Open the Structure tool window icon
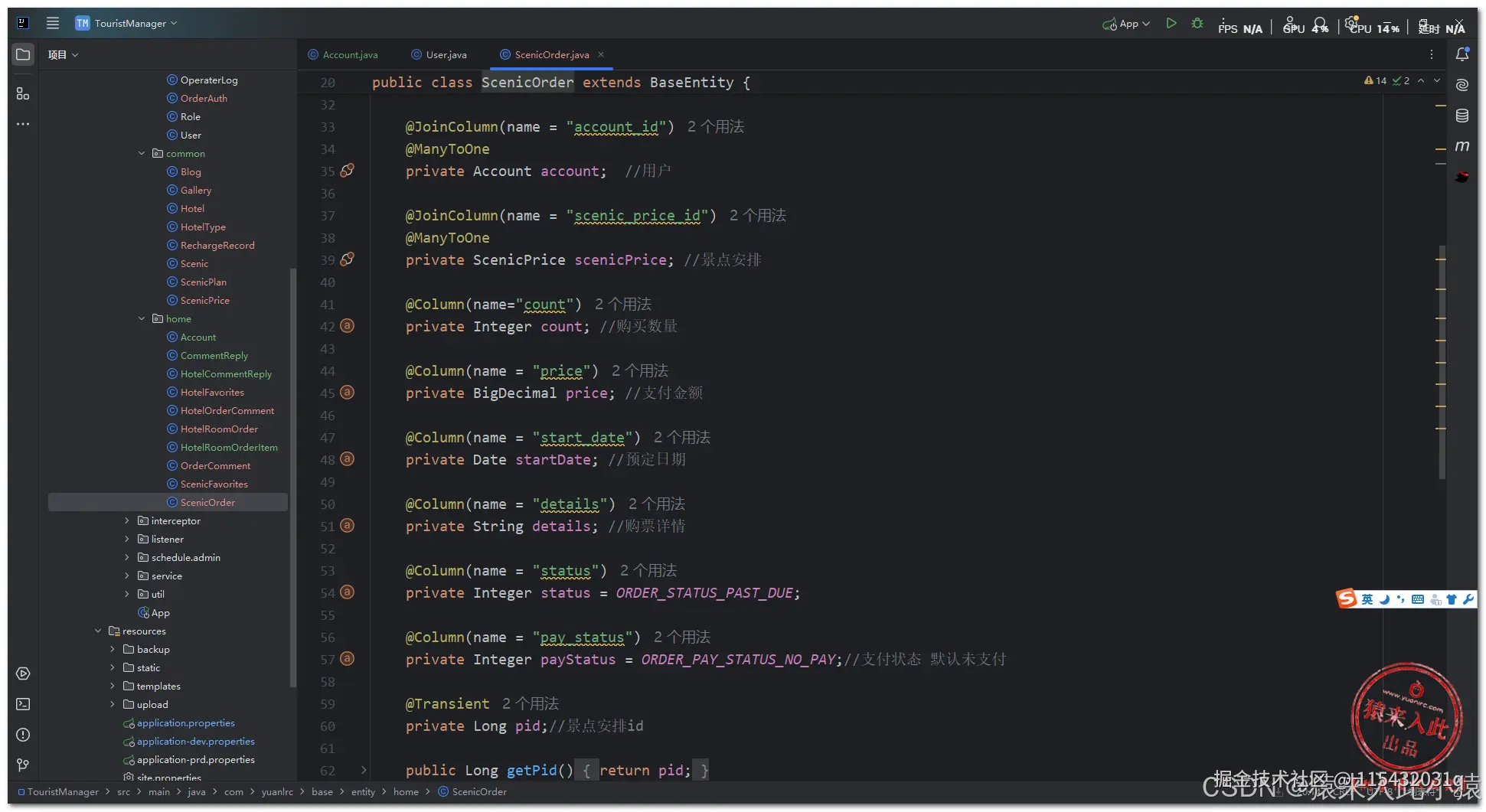This screenshot has width=1486, height=812. pos(23,93)
